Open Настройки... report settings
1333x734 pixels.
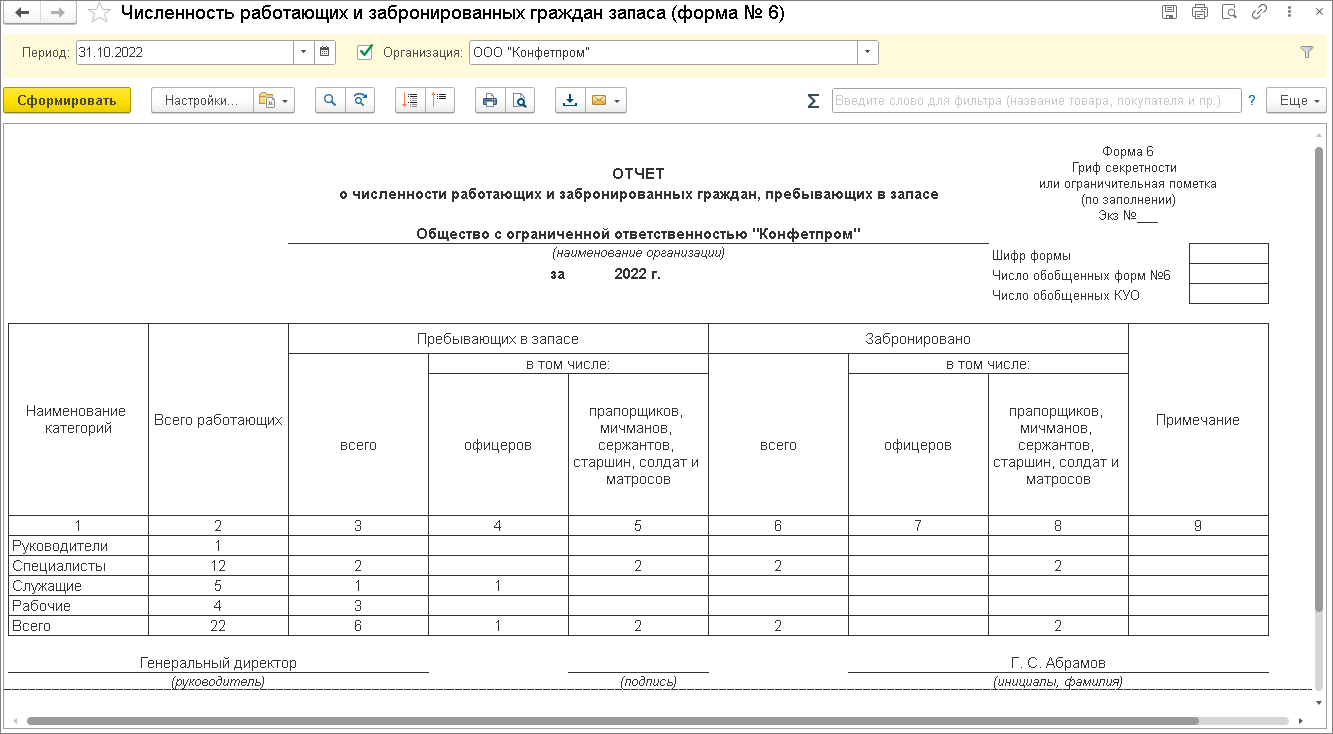(x=202, y=100)
